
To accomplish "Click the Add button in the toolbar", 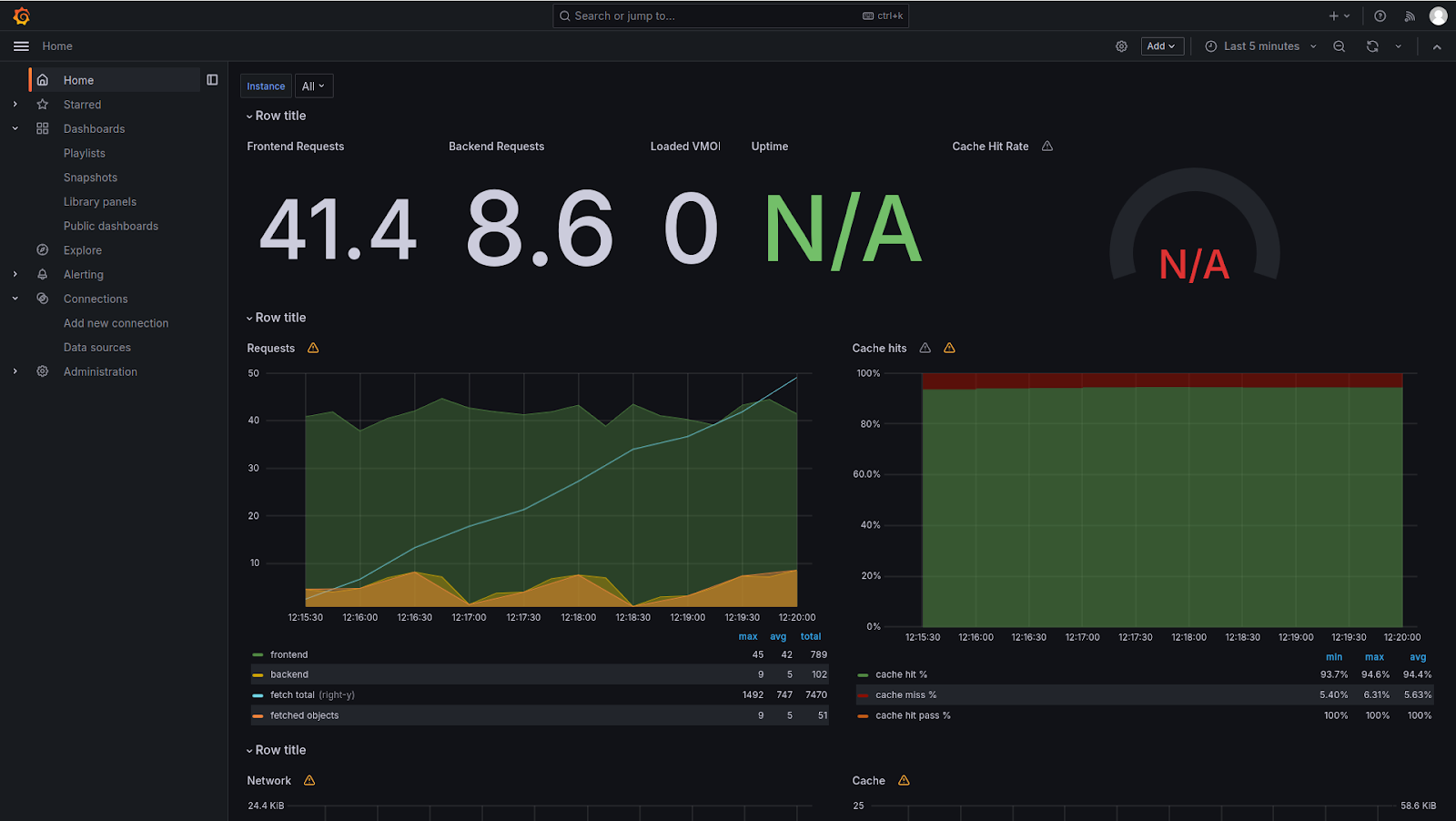I will pos(1161,46).
